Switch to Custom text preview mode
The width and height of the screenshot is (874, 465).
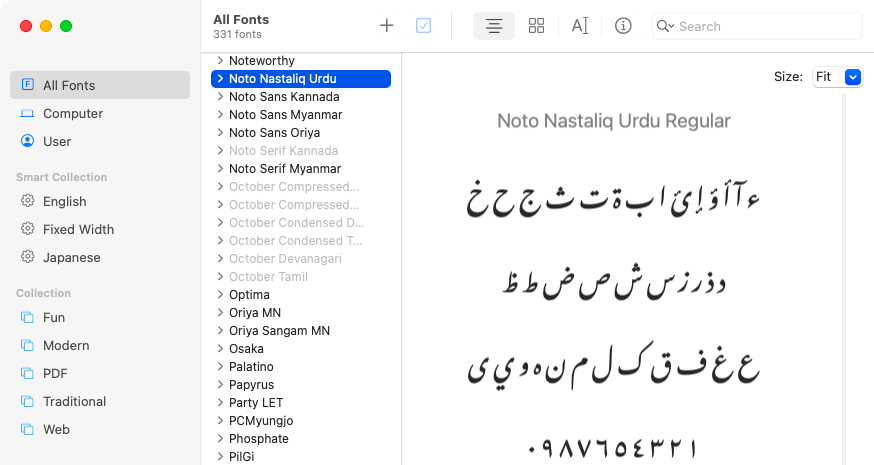580,26
